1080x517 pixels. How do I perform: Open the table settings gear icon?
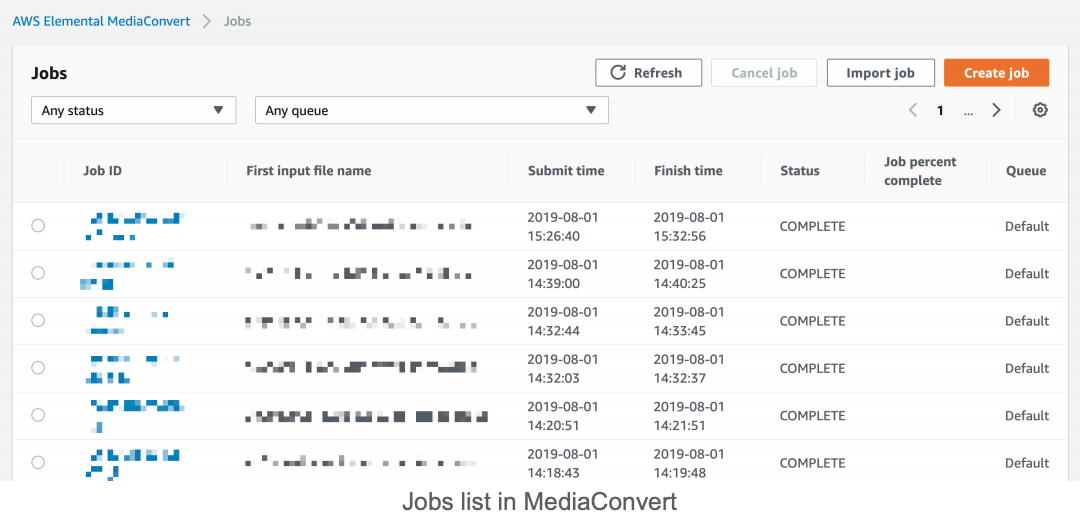pyautogui.click(x=1040, y=110)
